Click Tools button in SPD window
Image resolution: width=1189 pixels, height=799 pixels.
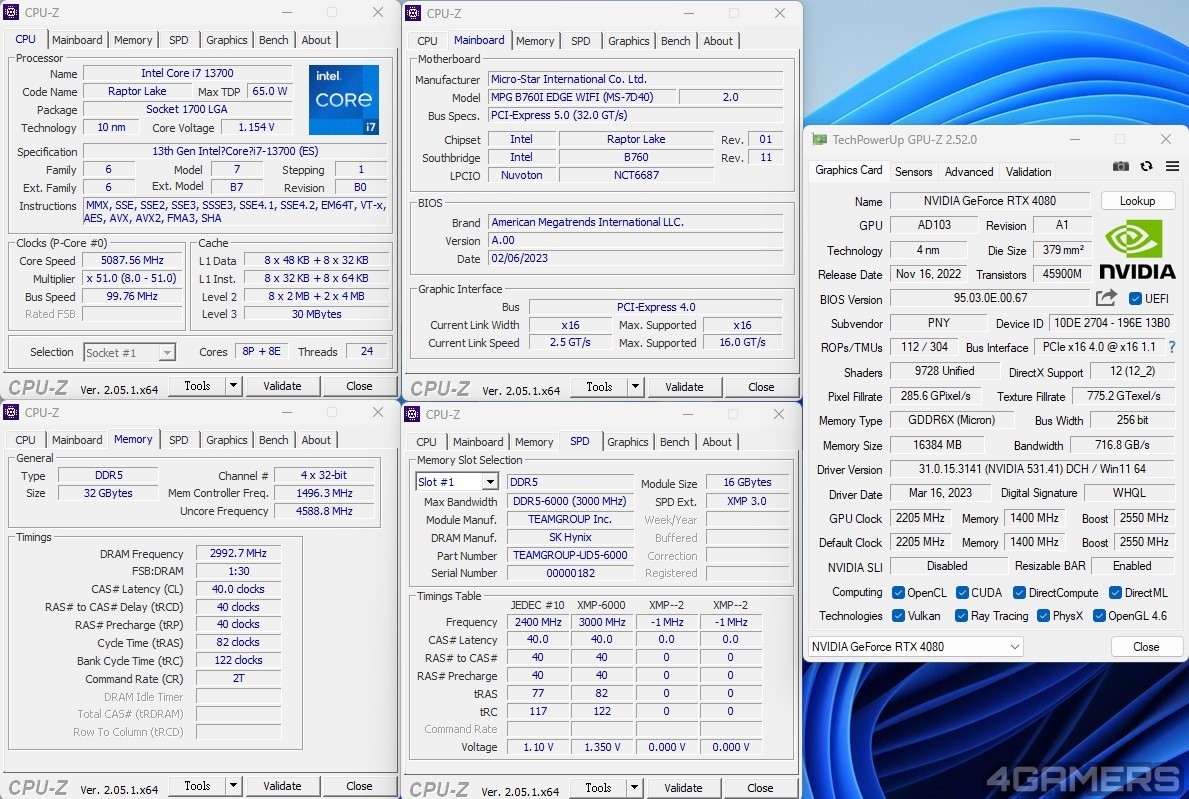(598, 788)
